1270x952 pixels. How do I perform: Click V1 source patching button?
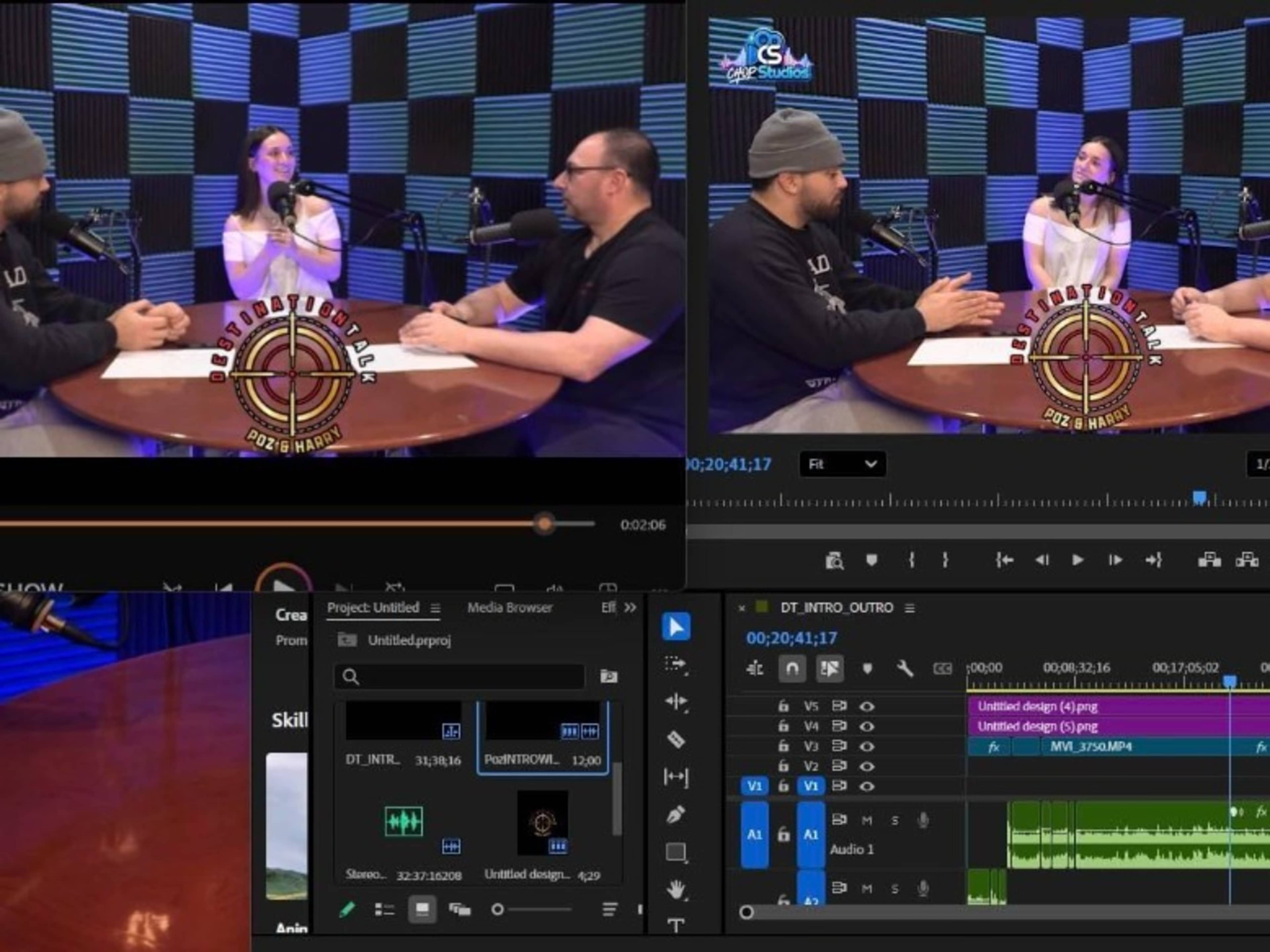pos(754,786)
